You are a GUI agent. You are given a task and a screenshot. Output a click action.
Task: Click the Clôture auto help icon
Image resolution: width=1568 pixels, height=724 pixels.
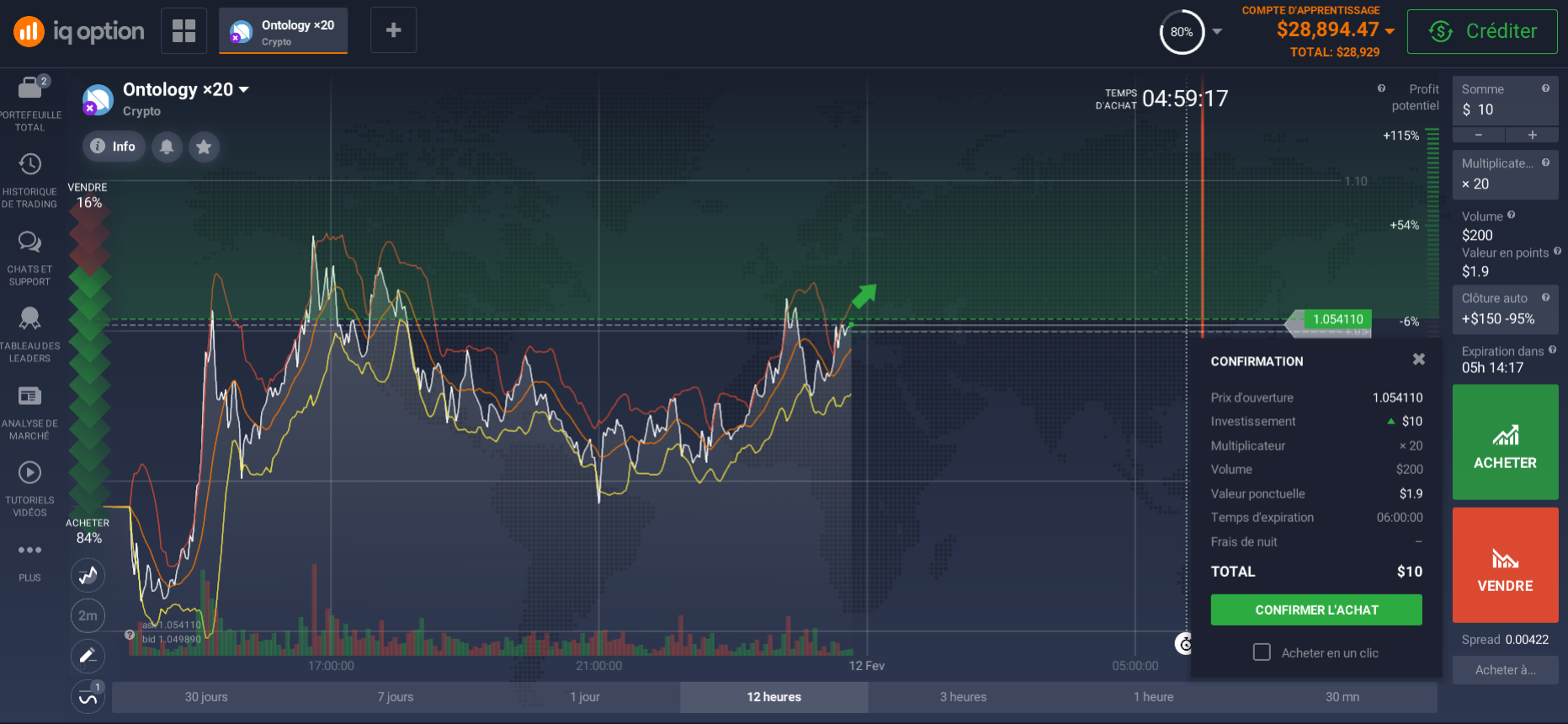(1545, 297)
